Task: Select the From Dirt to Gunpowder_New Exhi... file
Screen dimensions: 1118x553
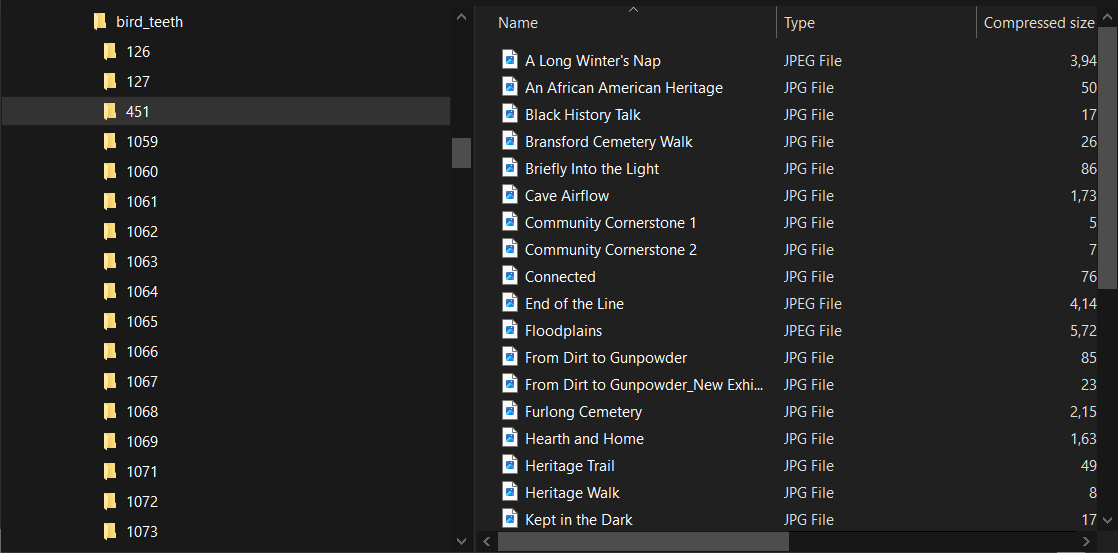Action: coord(644,385)
